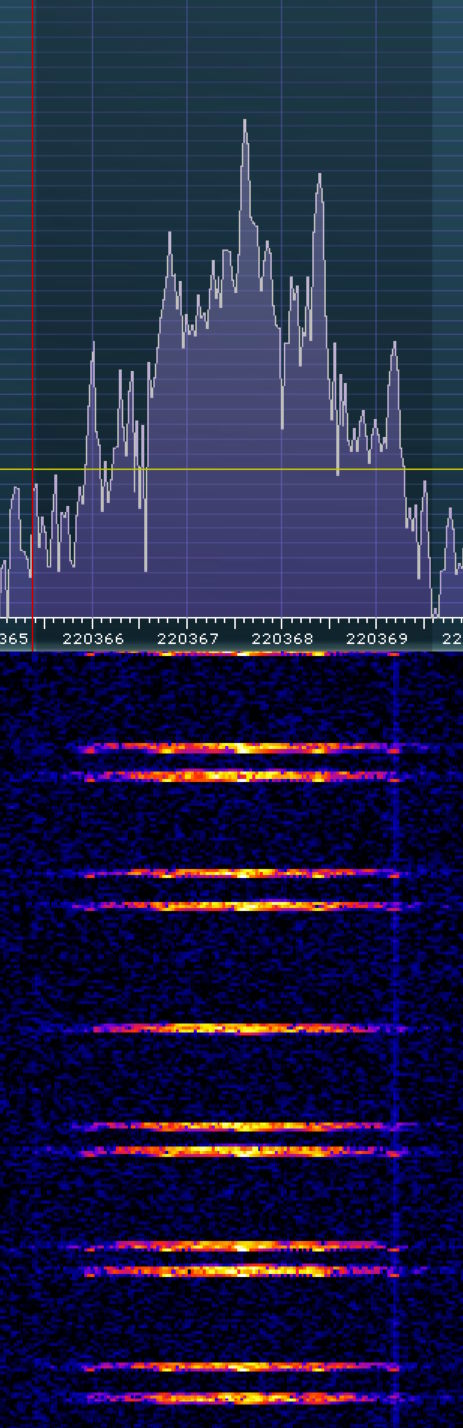The image size is (463, 1428).
Task: Click the cut-off frequency label at axis far right
Action: click(453, 638)
